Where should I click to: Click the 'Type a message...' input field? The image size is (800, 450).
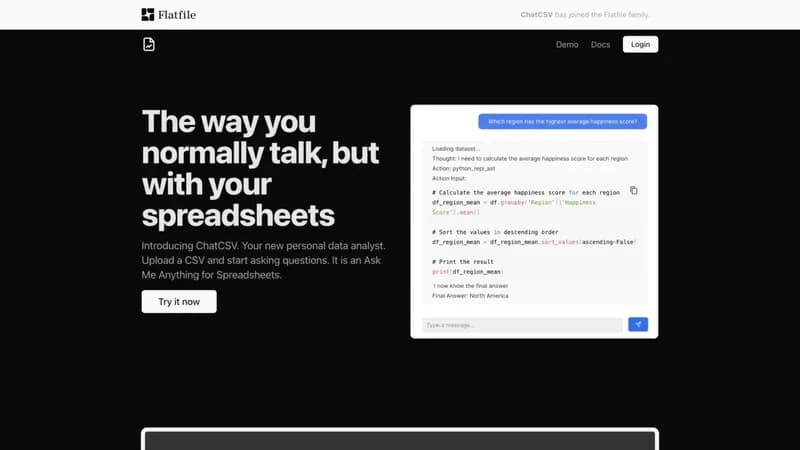[x=522, y=325]
